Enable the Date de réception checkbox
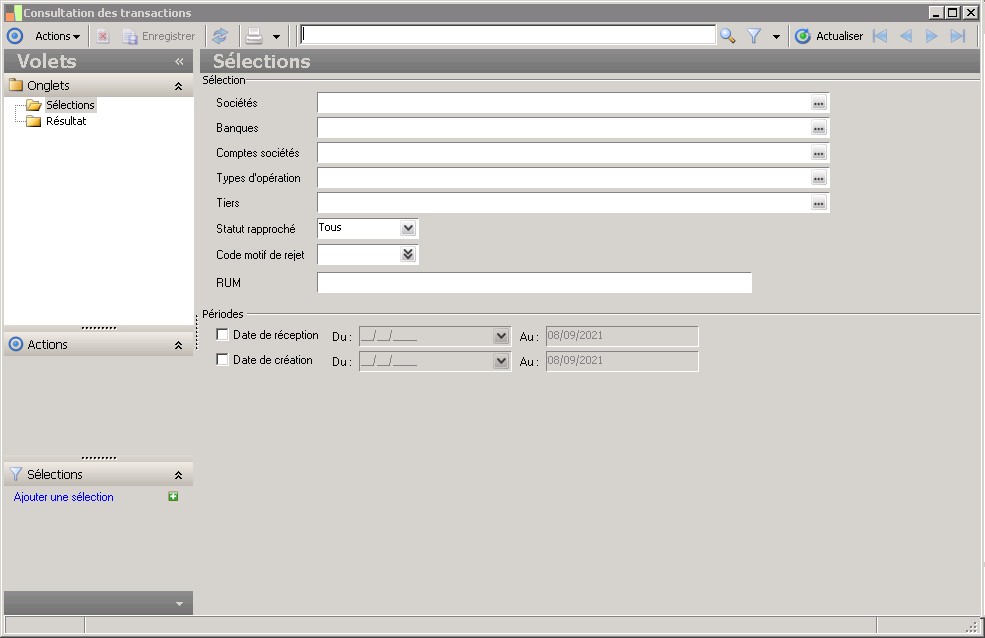Image resolution: width=985 pixels, height=638 pixels. click(x=223, y=335)
